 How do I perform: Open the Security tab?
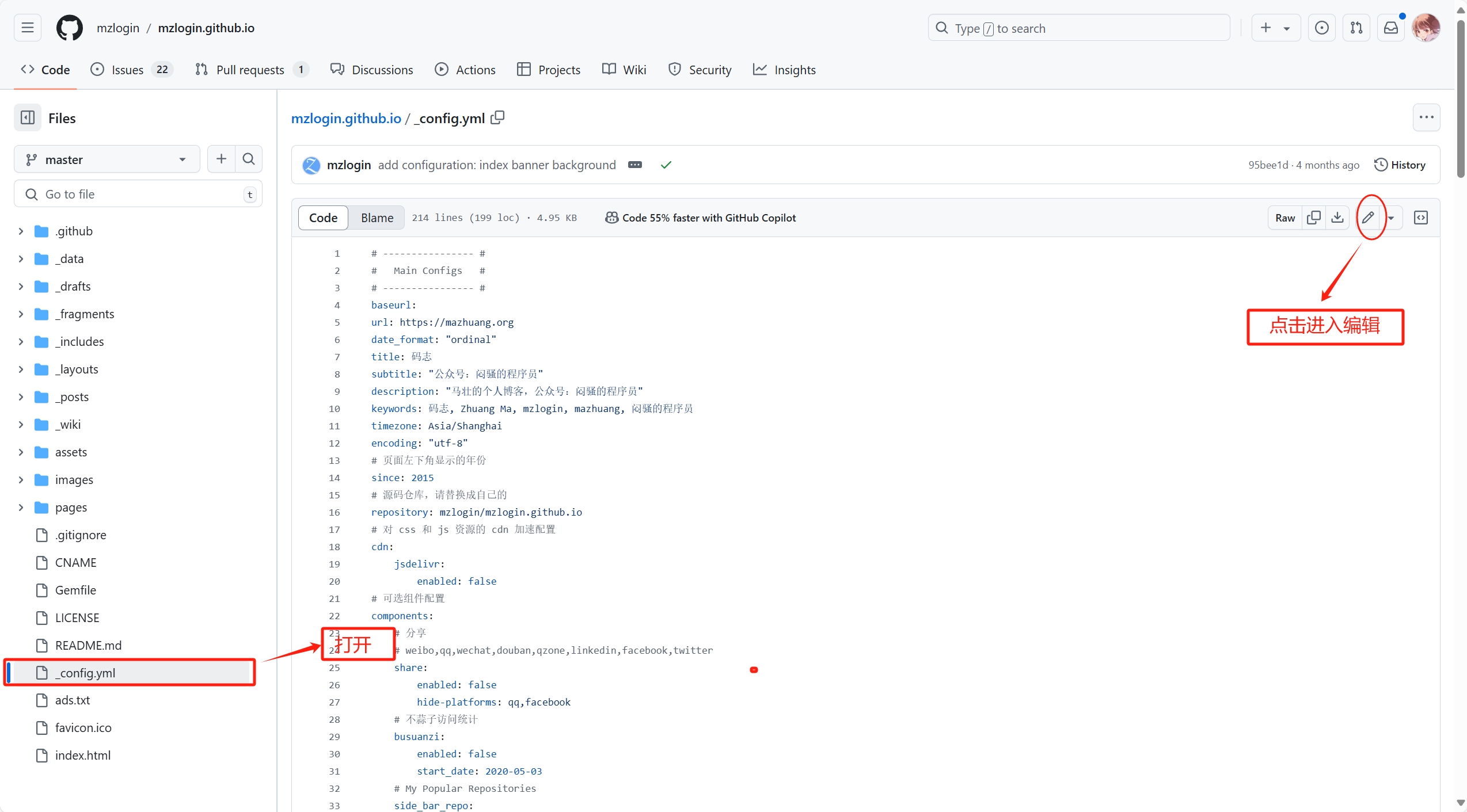[700, 70]
